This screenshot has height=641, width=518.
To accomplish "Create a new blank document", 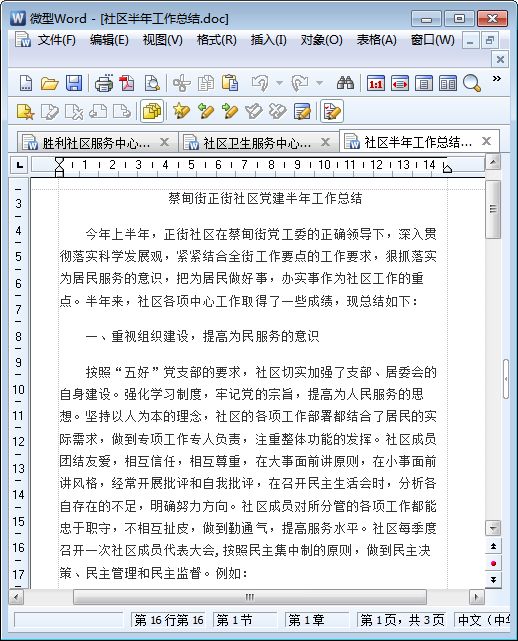I will (26, 83).
